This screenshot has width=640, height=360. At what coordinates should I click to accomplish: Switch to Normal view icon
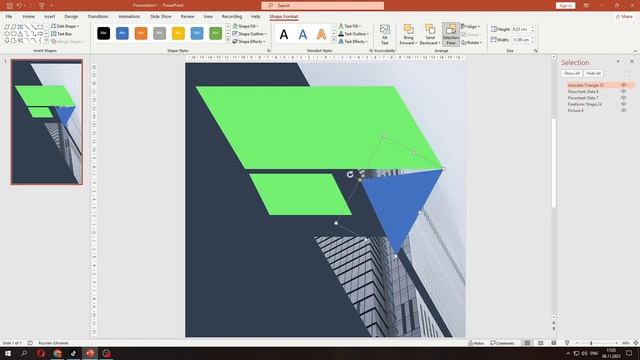(527, 343)
